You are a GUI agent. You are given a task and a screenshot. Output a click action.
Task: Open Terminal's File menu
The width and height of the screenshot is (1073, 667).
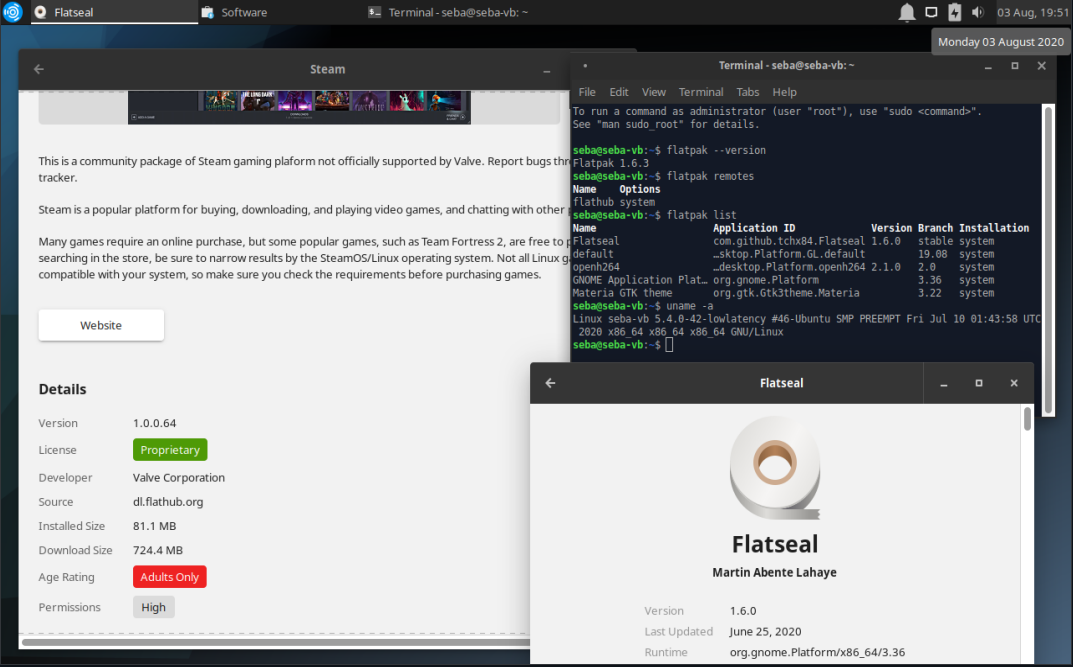(587, 91)
